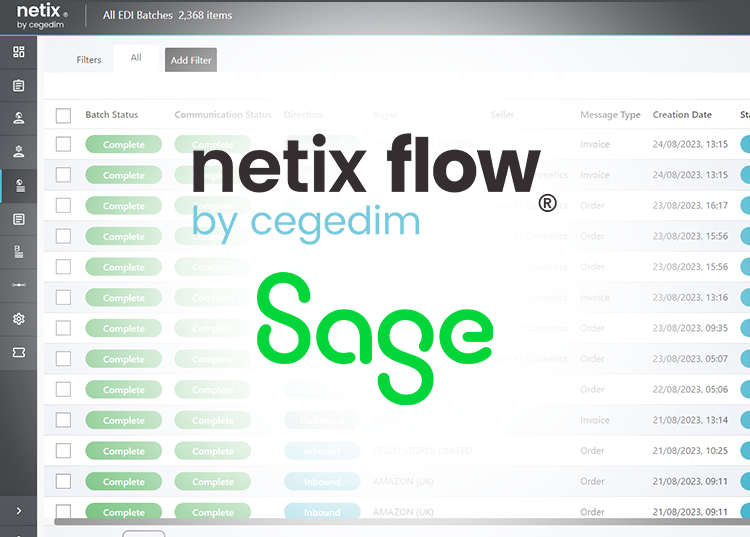750x537 pixels.
Task: Click creation date 23/08/2023, 09:35
Action: (690, 328)
